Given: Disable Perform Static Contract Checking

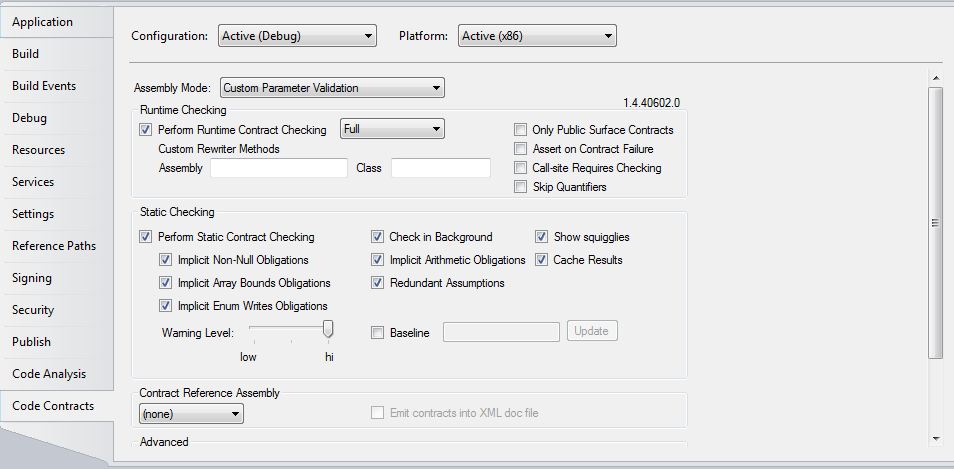Looking at the screenshot, I should pyautogui.click(x=147, y=237).
